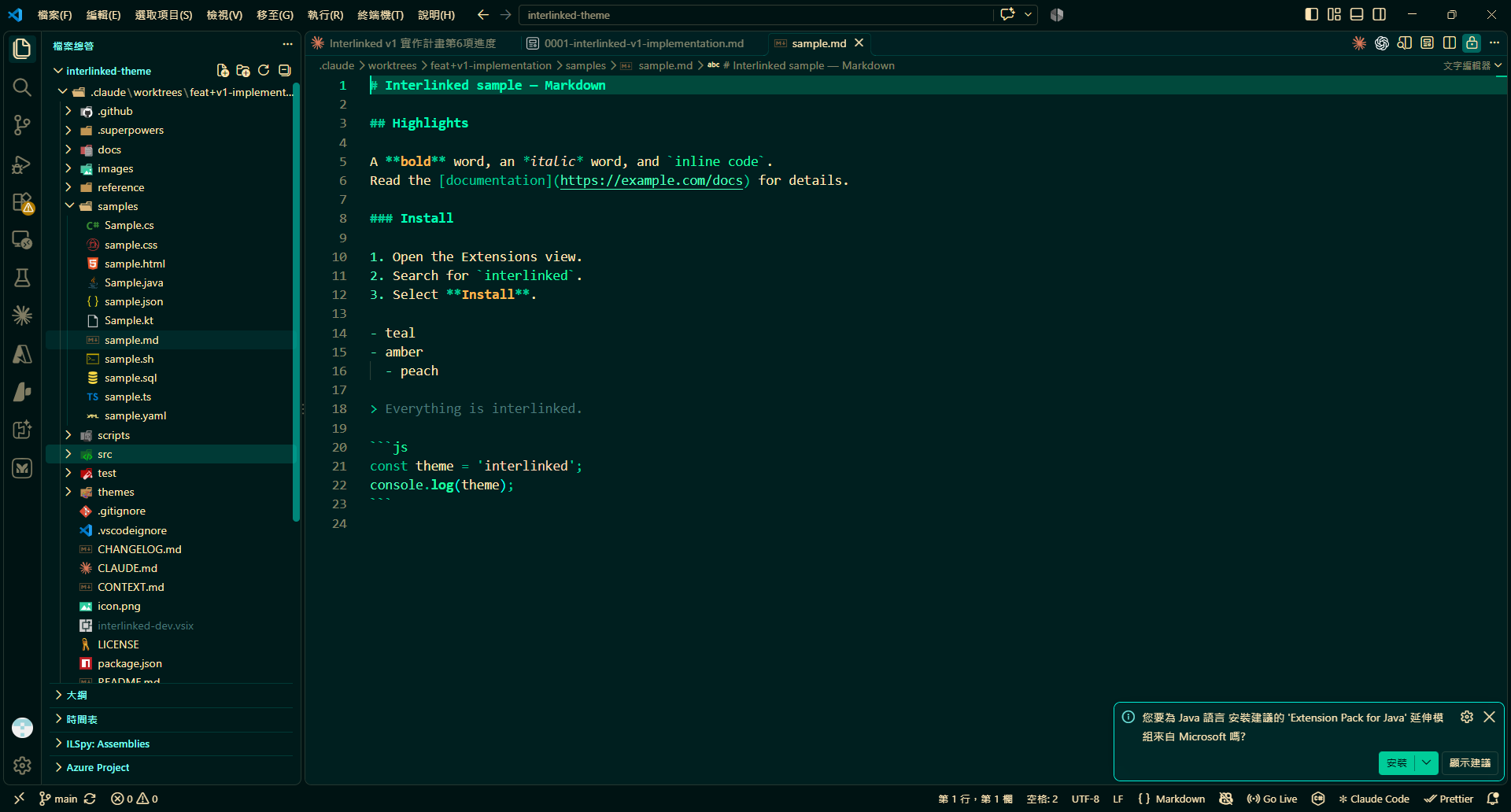Viewport: 1511px width, 812px height.
Task: Click the ChatGPT icon in editor toolbar
Action: click(x=1382, y=43)
